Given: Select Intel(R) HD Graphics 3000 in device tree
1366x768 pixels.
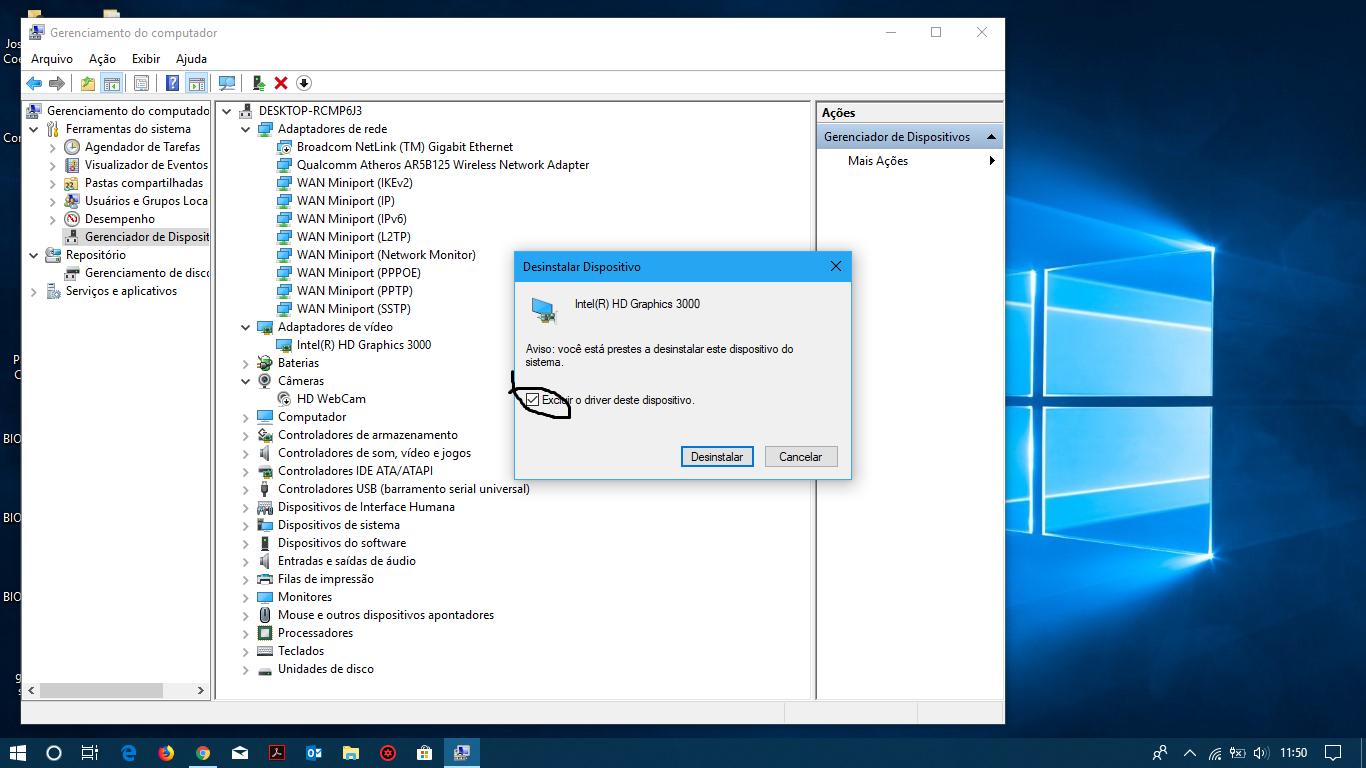Looking at the screenshot, I should 364,345.
